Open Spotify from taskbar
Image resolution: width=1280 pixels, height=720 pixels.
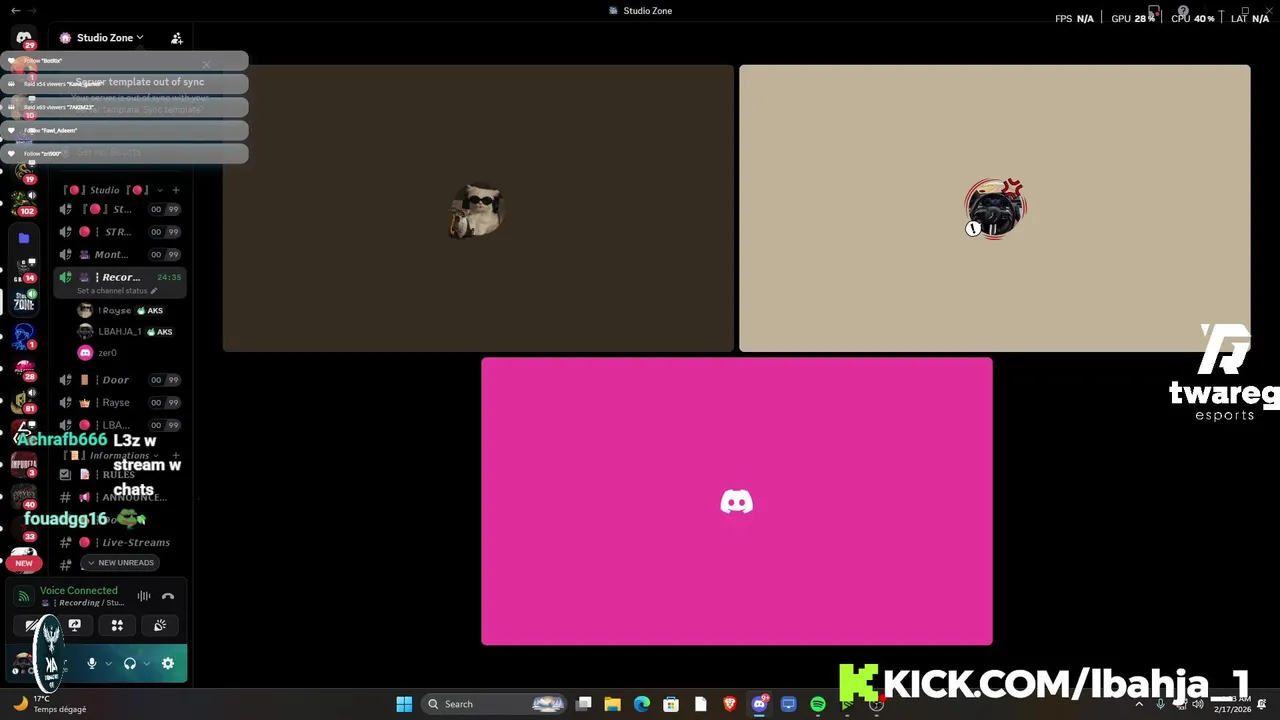pos(818,704)
